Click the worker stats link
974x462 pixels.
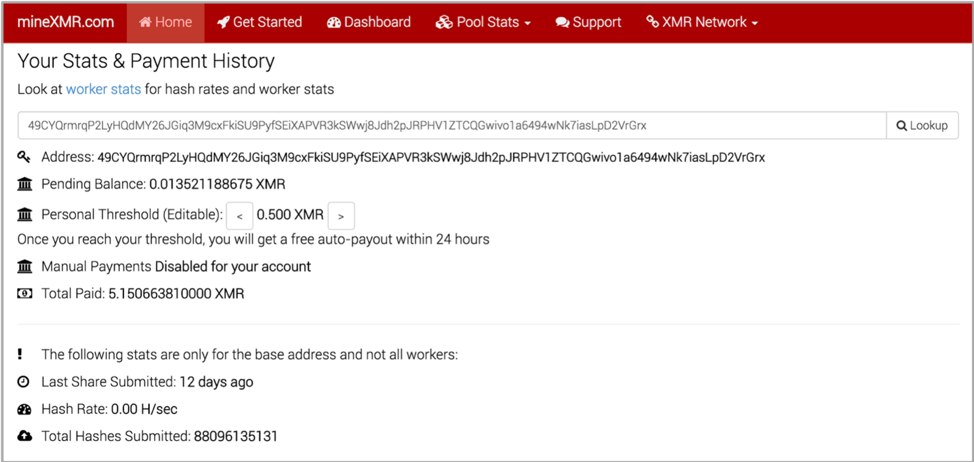pyautogui.click(x=103, y=89)
